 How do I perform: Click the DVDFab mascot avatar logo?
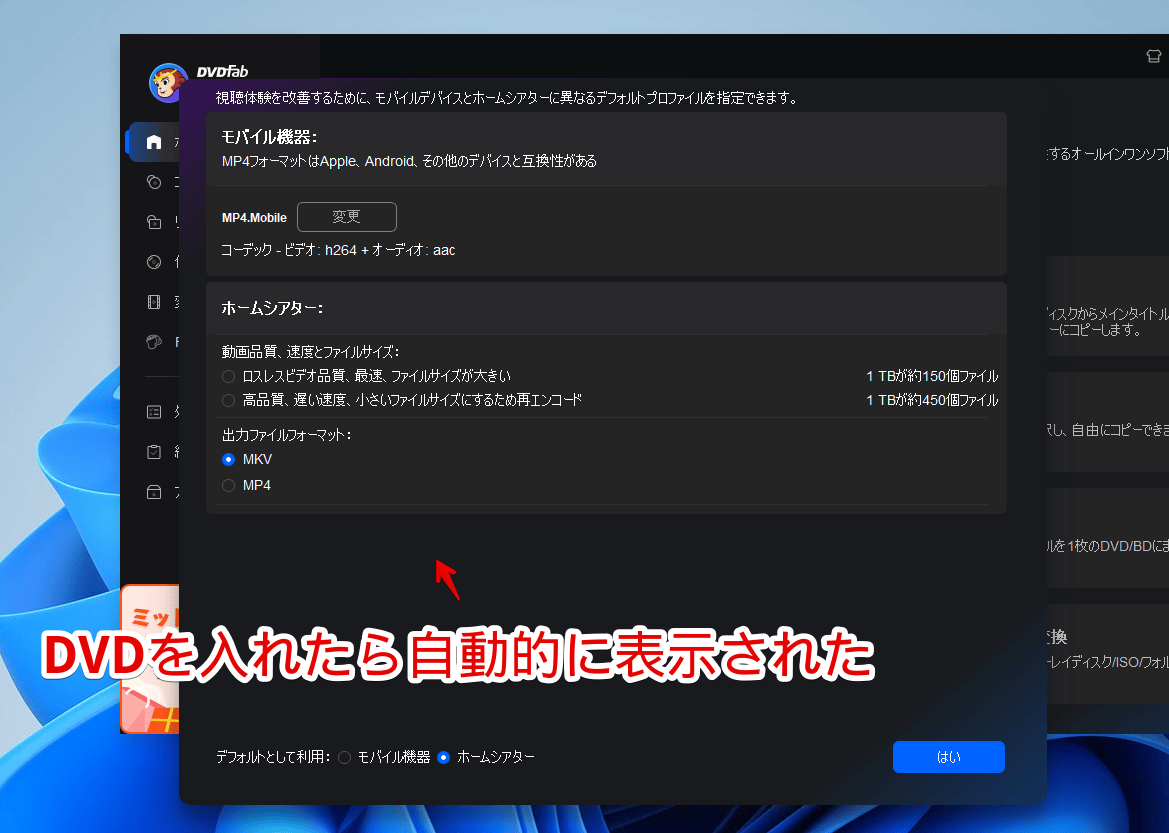168,82
